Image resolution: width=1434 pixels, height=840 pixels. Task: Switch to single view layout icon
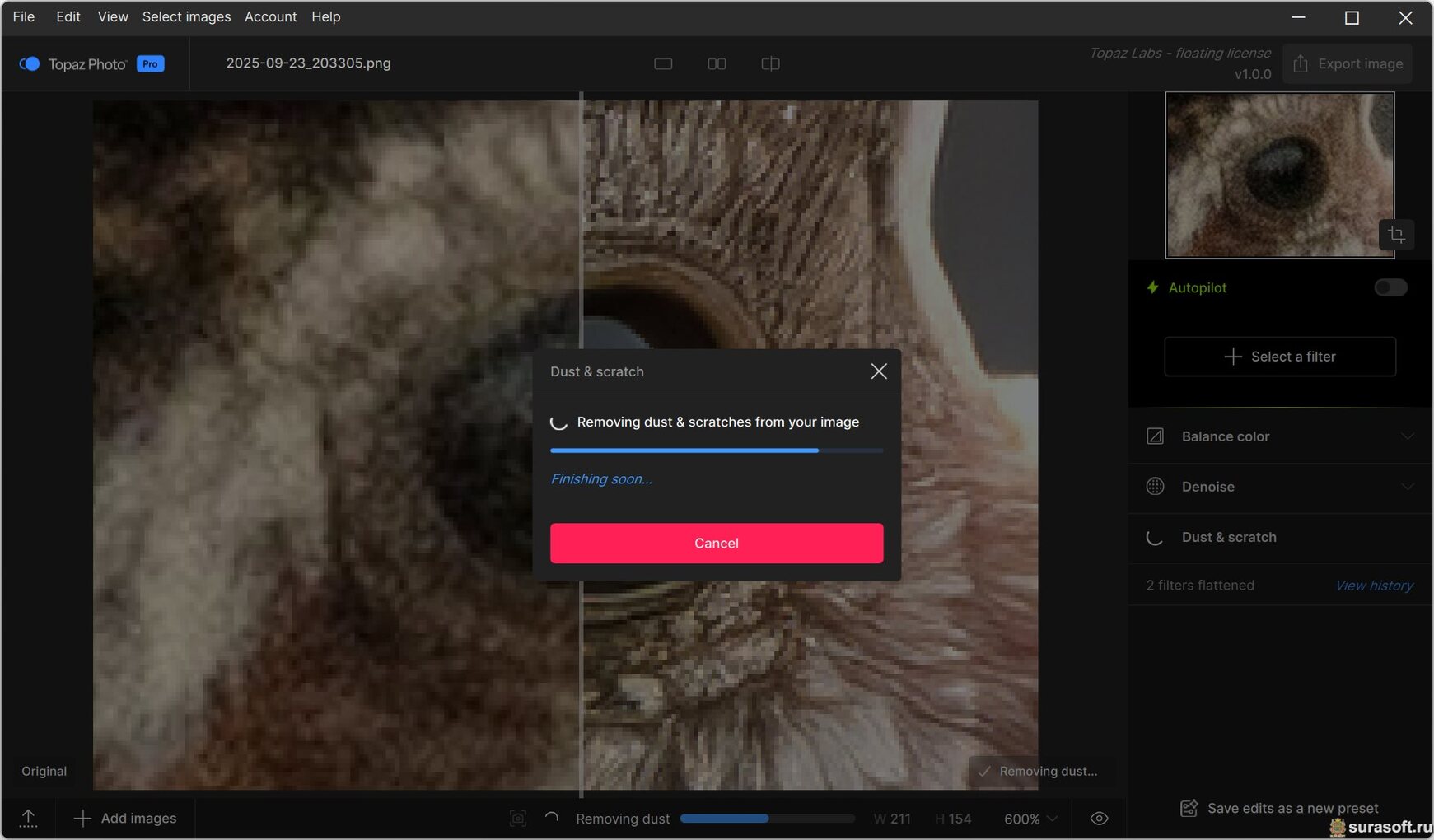(663, 63)
